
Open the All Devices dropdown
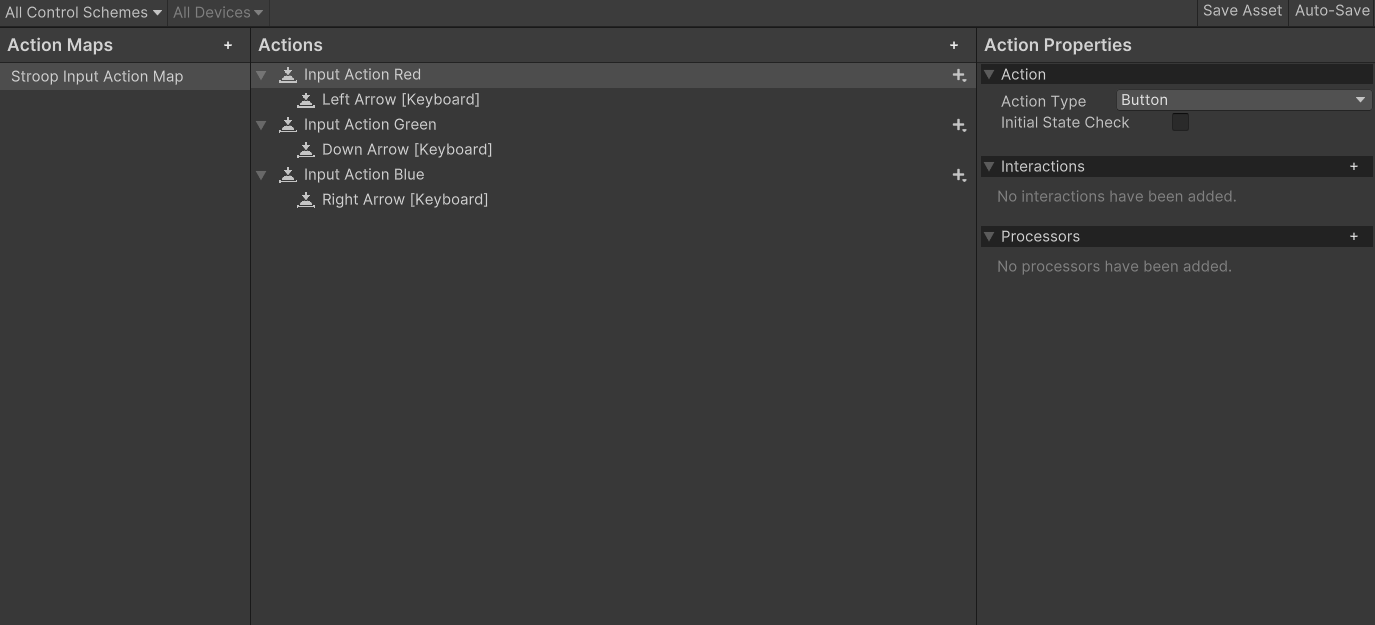(x=218, y=13)
